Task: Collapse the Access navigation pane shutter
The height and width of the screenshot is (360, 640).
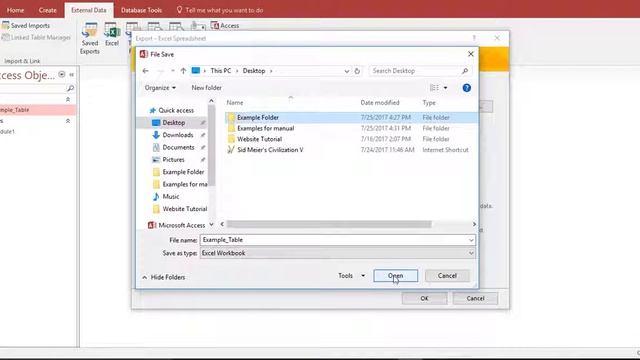Action: [x=72, y=74]
